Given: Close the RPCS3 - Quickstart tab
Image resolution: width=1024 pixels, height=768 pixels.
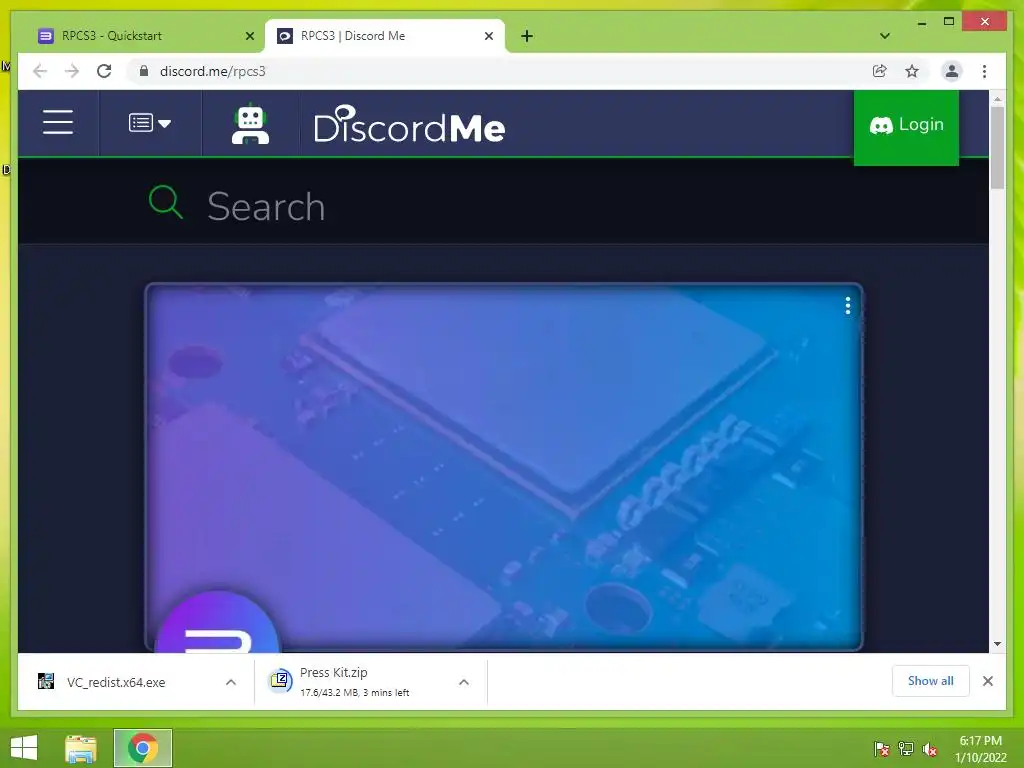Looking at the screenshot, I should tap(249, 36).
